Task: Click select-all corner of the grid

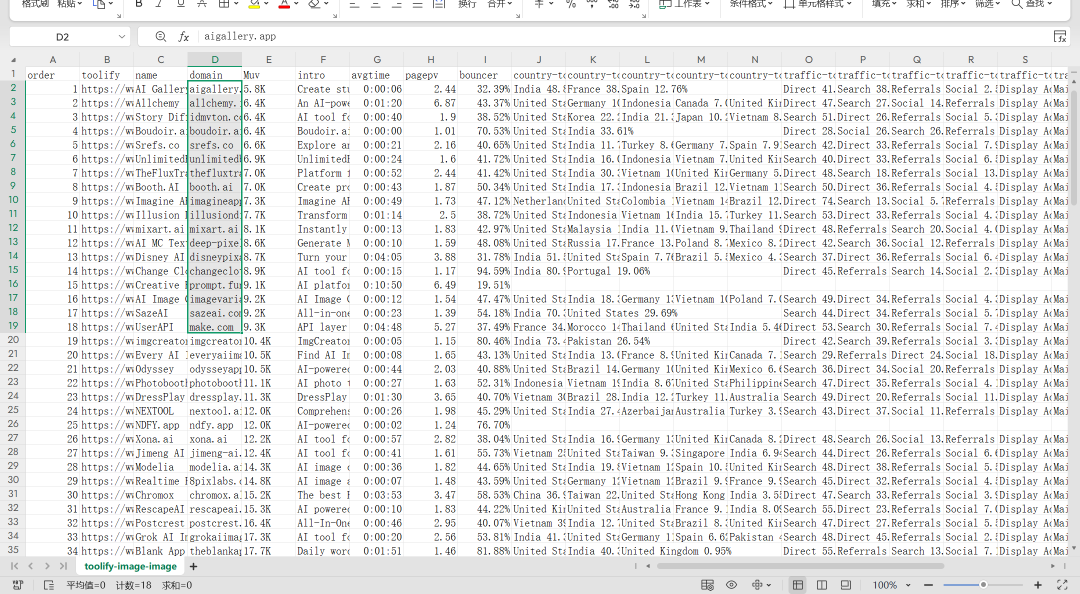Action: point(14,60)
